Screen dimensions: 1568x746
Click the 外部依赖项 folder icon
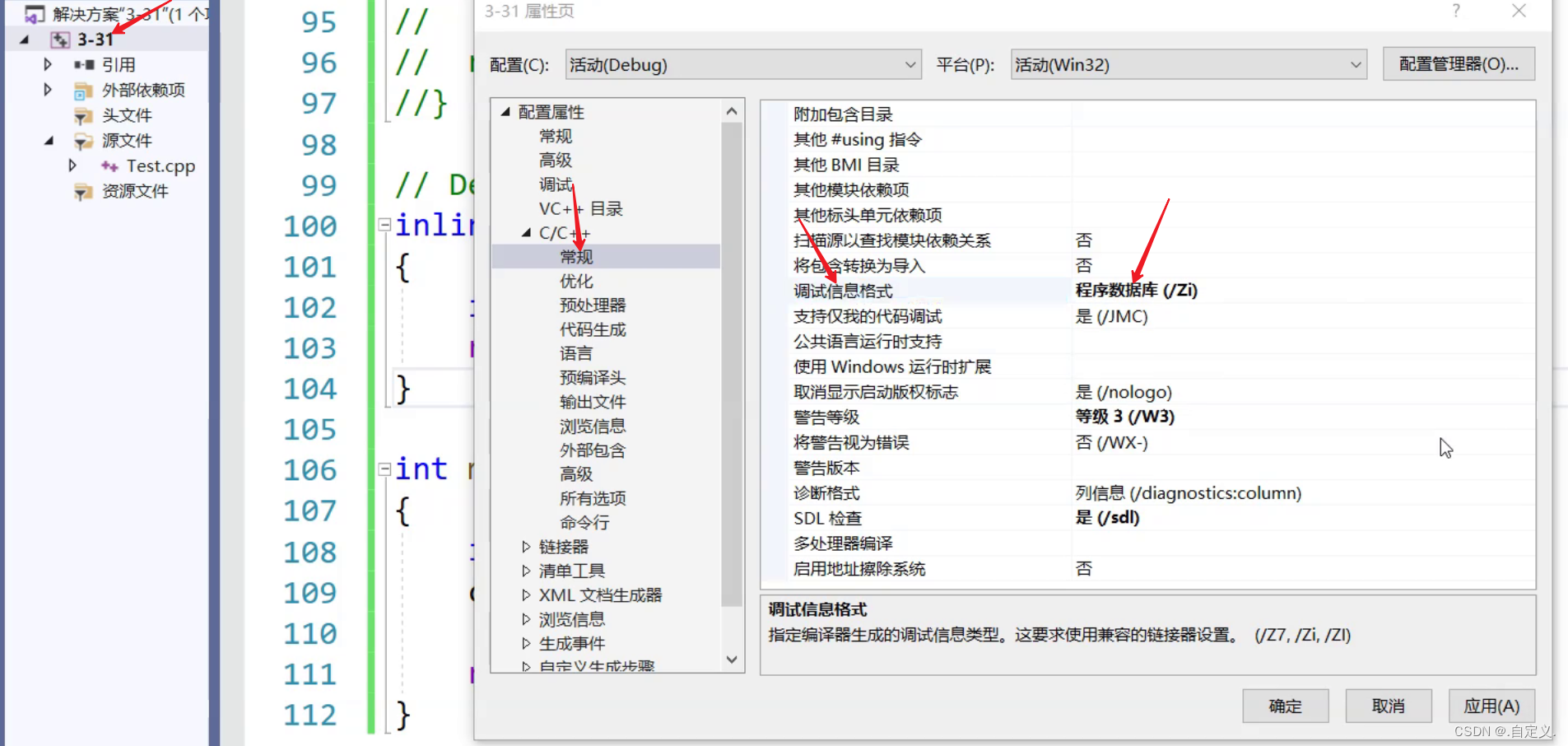pyautogui.click(x=83, y=91)
